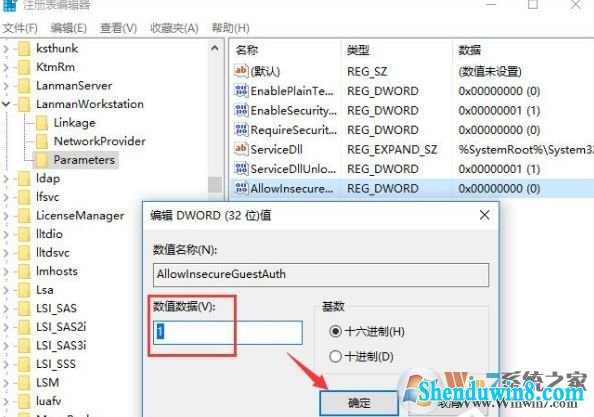Screen dimensions: 594x417
Task: Select the 十六进制(H) hexadecimal radio button
Action: click(335, 332)
